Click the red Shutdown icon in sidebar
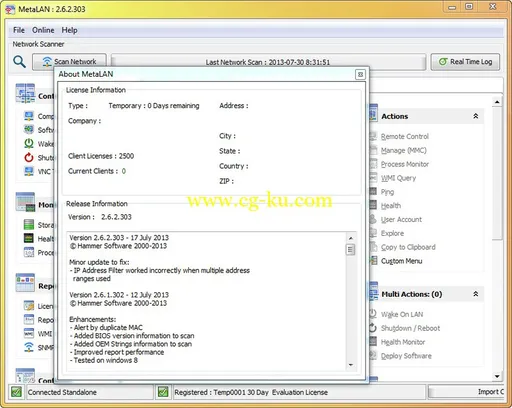This screenshot has width=512, height=408. 29,157
